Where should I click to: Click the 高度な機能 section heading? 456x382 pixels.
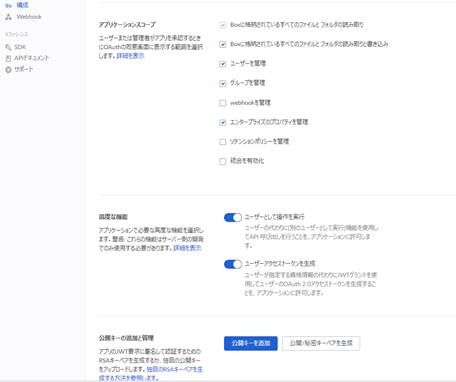tap(113, 217)
